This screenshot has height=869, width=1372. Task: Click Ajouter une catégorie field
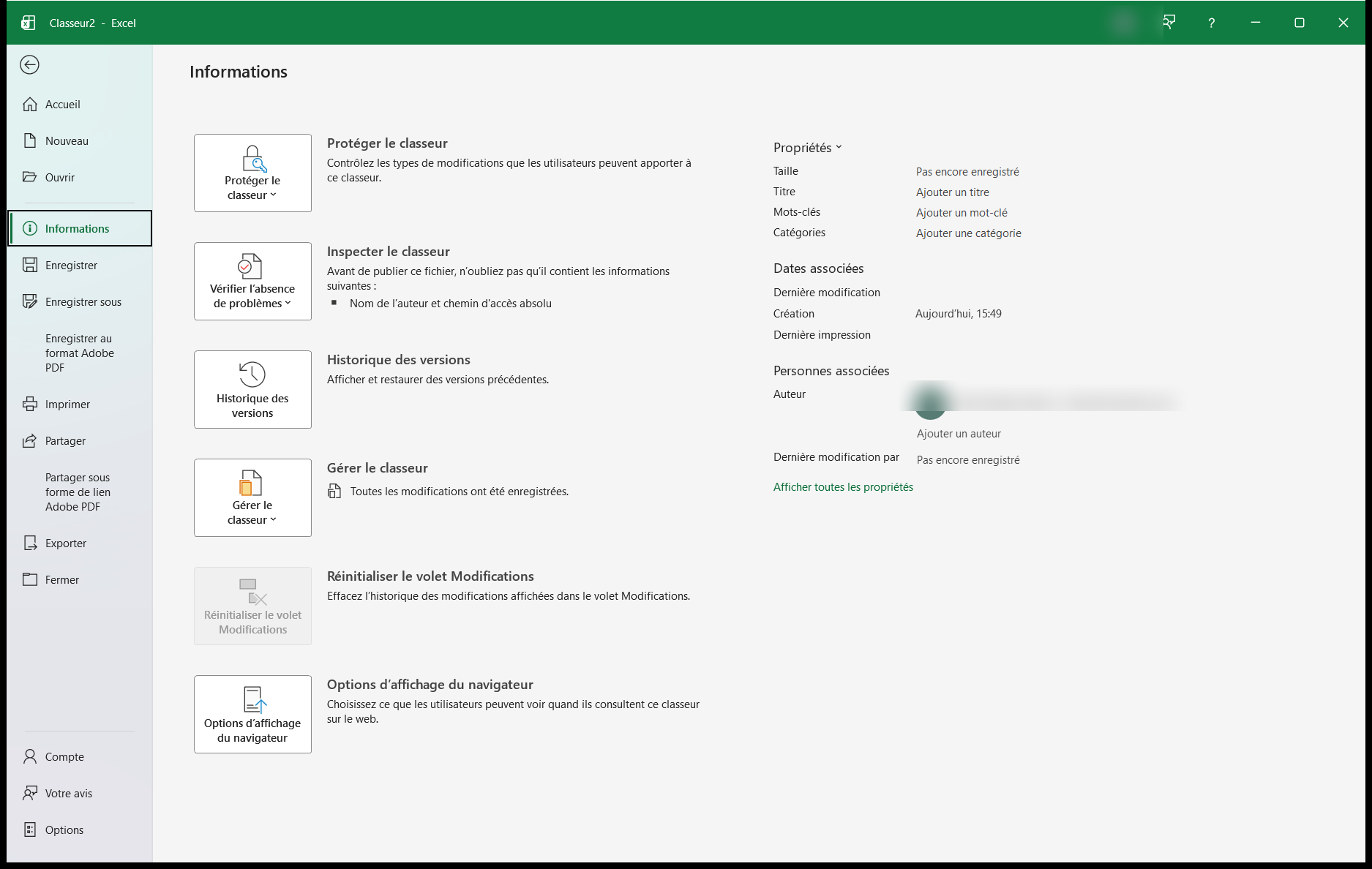pyautogui.click(x=969, y=233)
